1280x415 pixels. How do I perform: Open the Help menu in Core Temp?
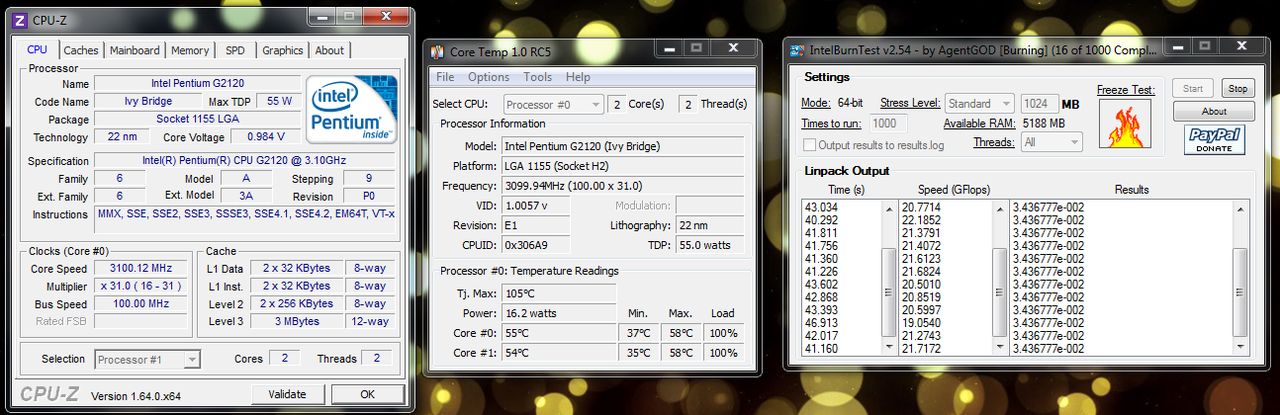coord(578,77)
